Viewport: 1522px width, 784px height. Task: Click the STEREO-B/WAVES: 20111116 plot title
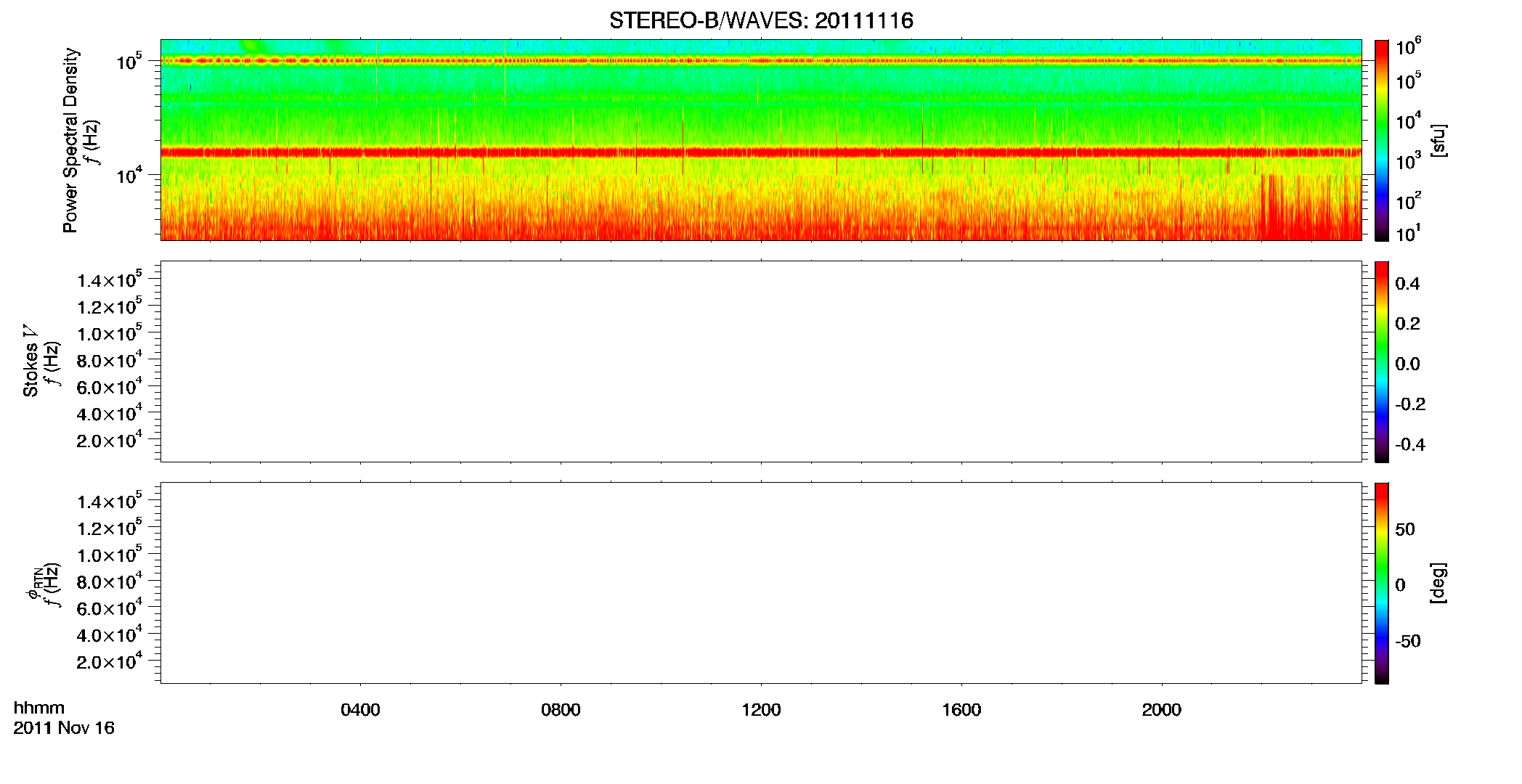coord(761,20)
